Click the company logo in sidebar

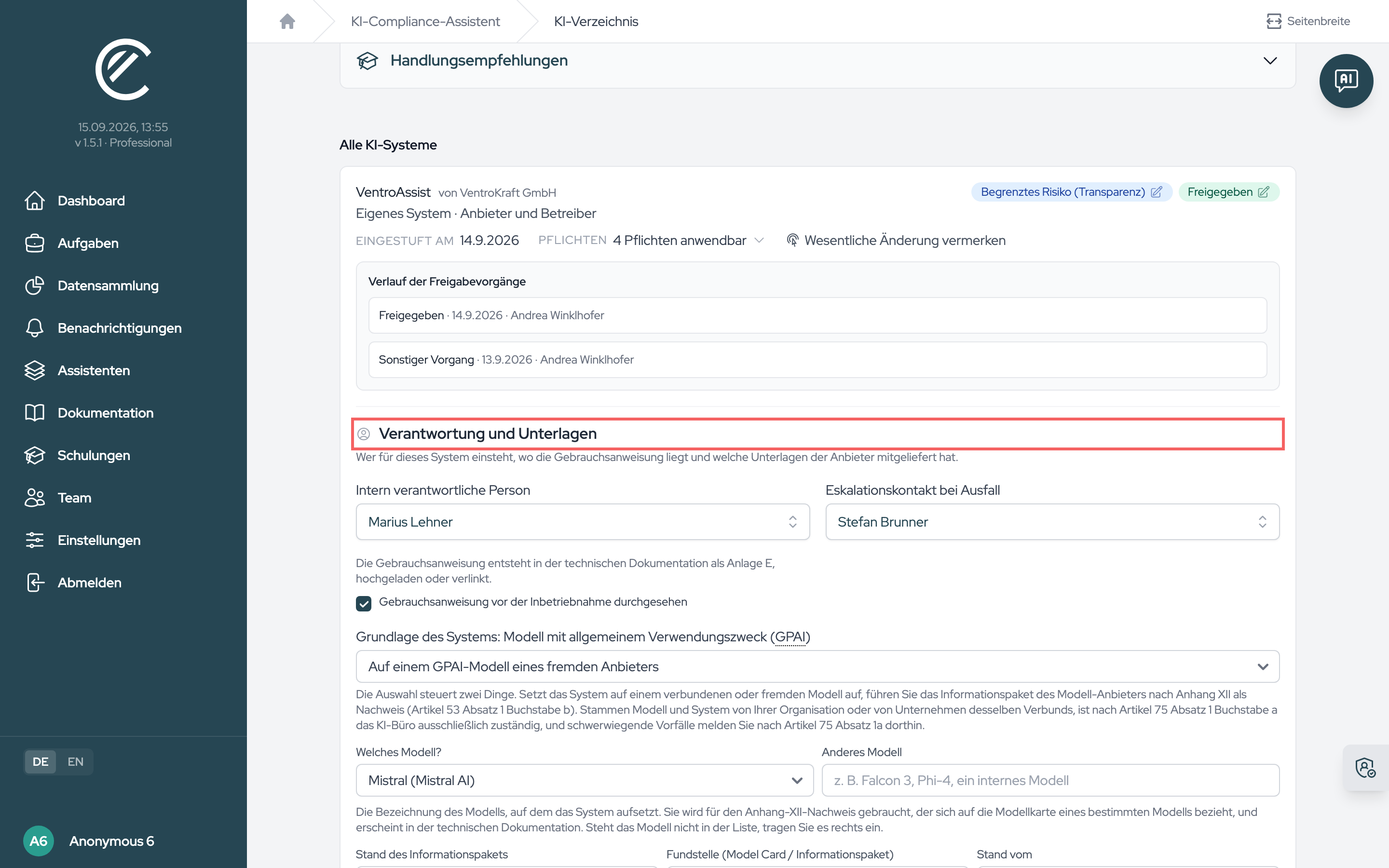coord(123,69)
